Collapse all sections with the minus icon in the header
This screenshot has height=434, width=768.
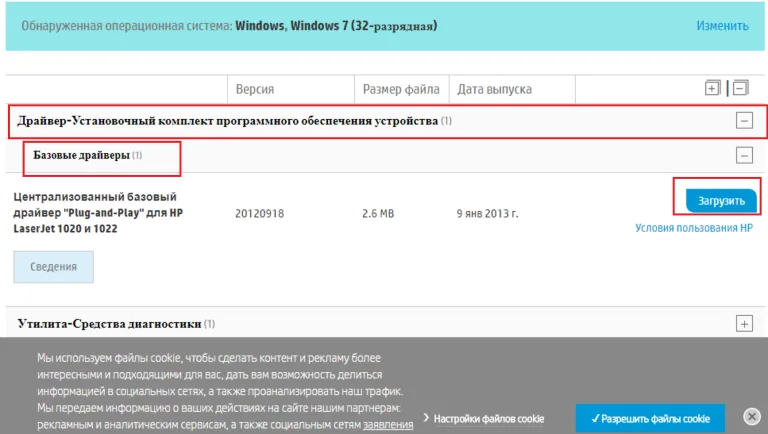741,88
